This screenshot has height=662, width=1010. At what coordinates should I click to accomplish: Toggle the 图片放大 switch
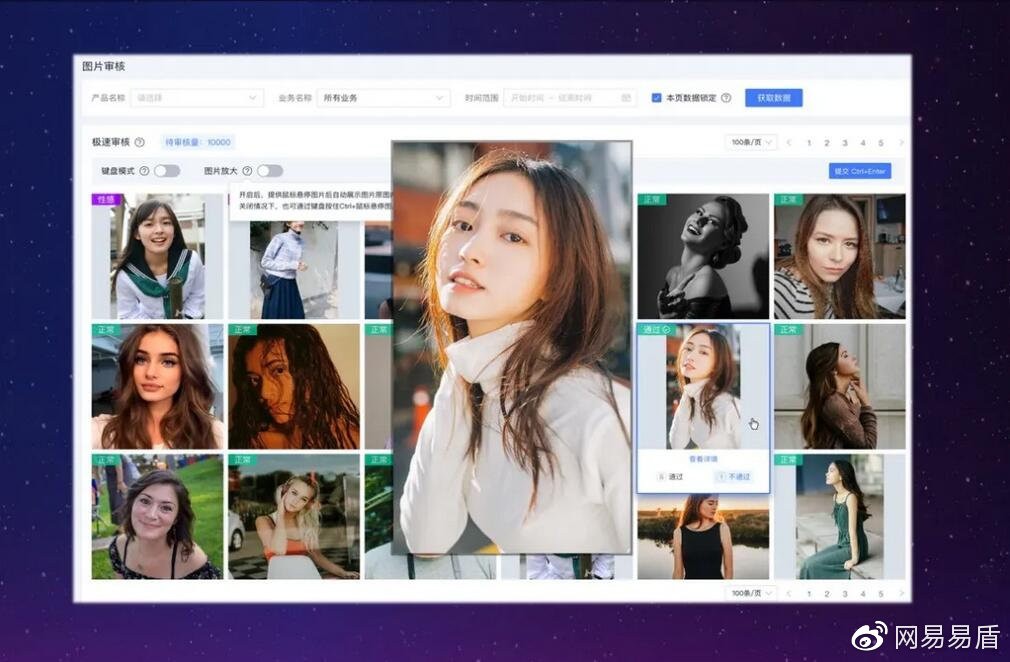270,171
